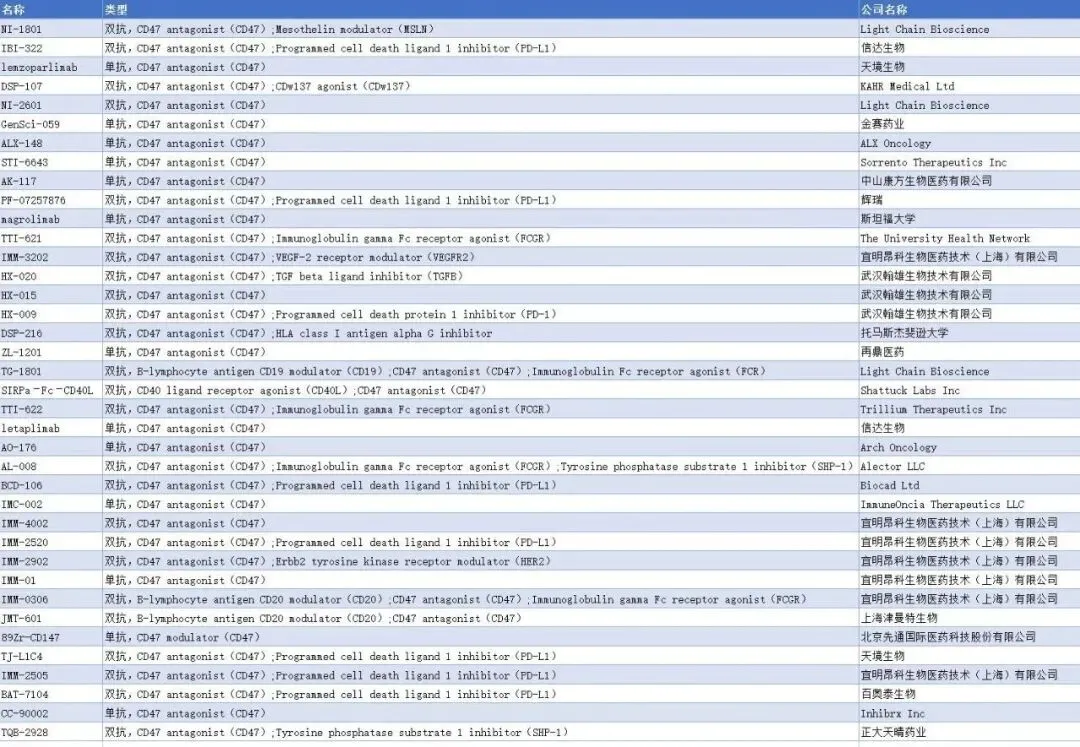Select the IMM-2520 name cell

(x=51, y=543)
